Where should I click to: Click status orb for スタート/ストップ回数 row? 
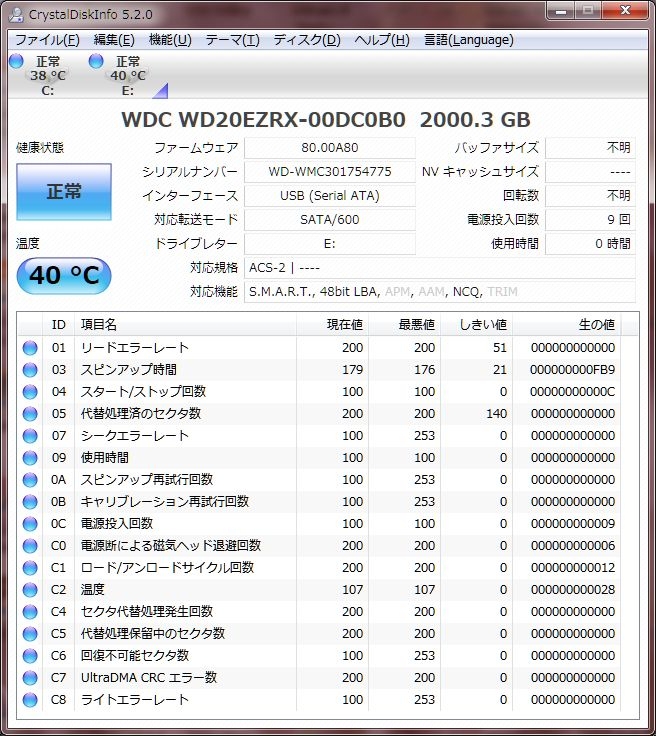(30, 392)
